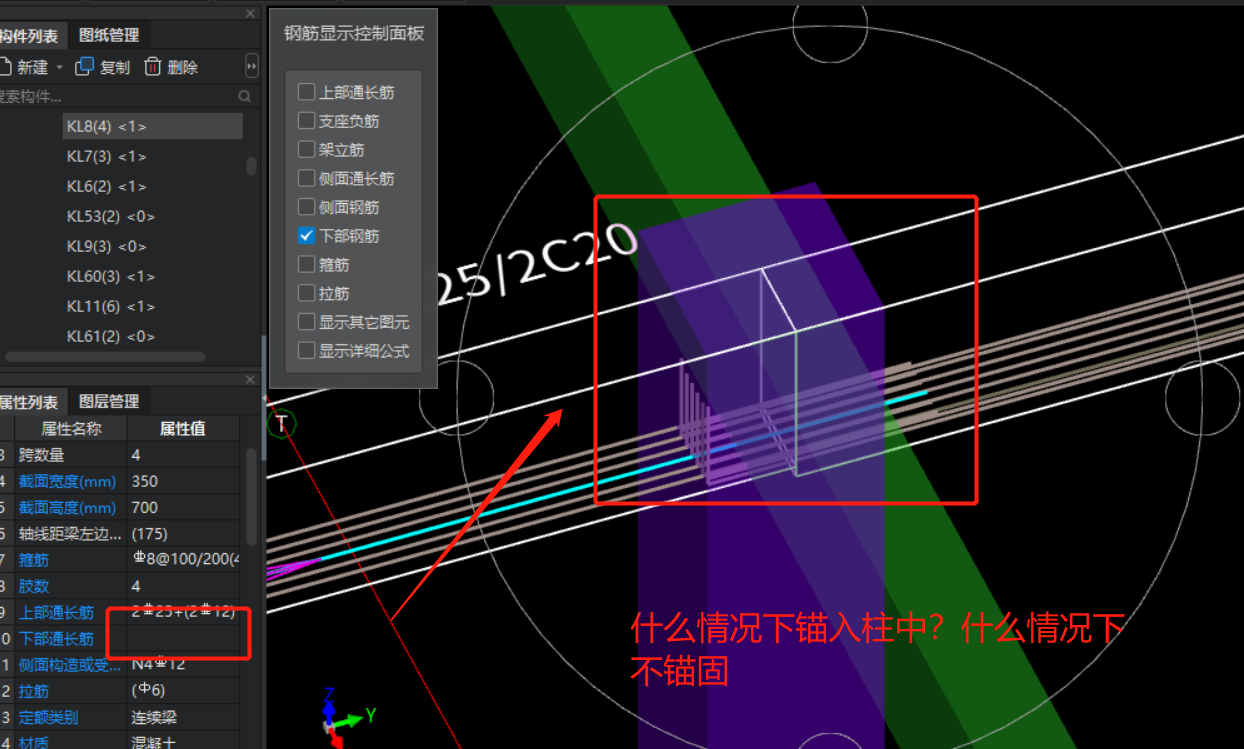
Task: Enable the 侧面通长筋 checkbox
Action: [x=306, y=179]
